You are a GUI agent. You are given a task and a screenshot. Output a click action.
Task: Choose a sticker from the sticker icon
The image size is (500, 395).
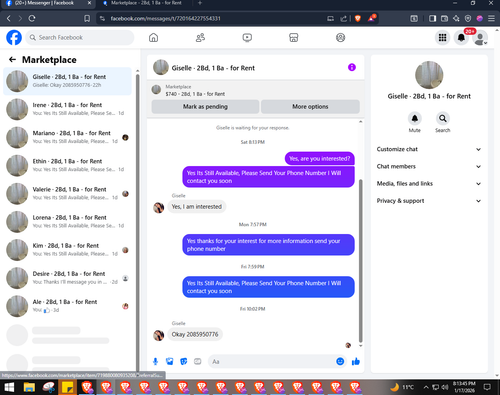tap(184, 361)
